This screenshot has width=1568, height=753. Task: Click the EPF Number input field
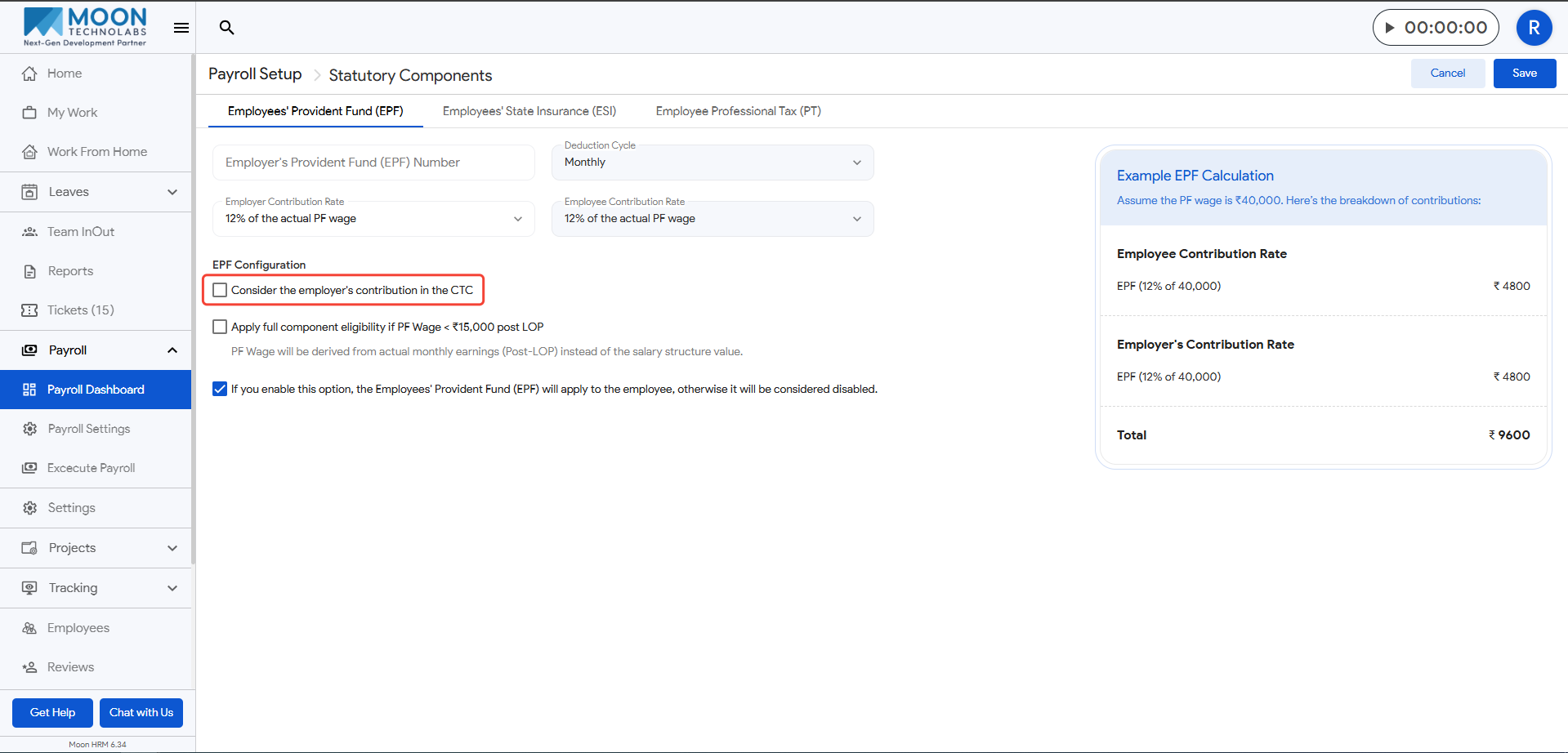coord(373,163)
